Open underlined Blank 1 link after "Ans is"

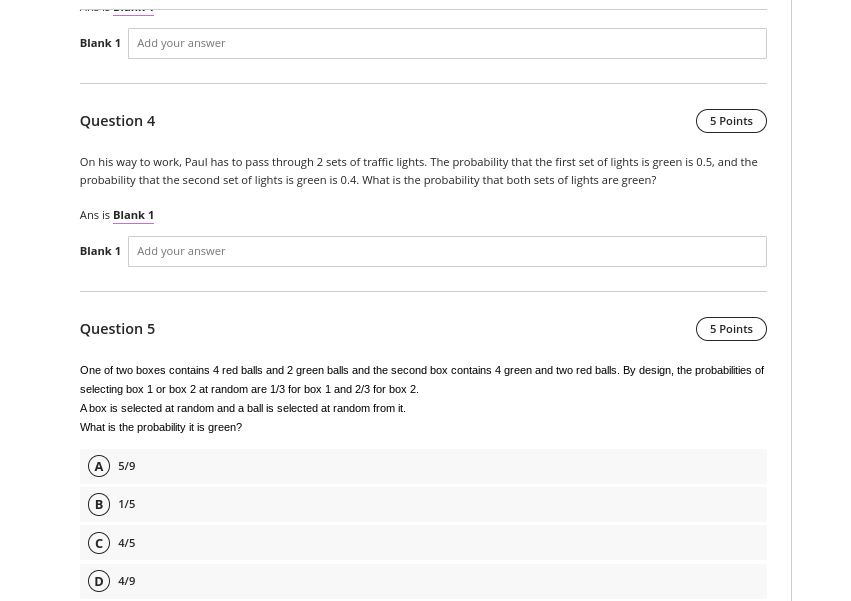tap(134, 216)
